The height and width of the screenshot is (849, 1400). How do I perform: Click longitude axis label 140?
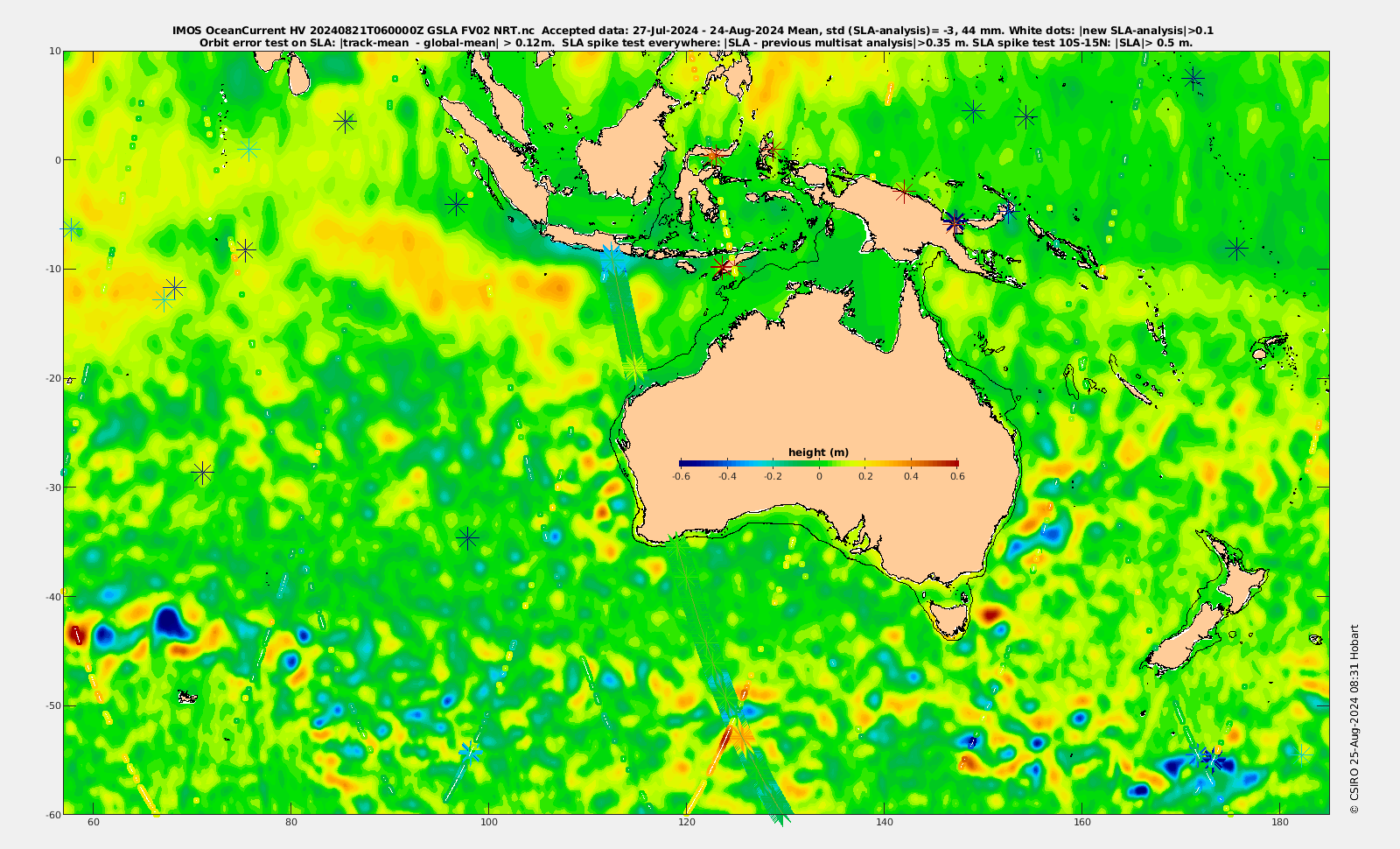[884, 823]
